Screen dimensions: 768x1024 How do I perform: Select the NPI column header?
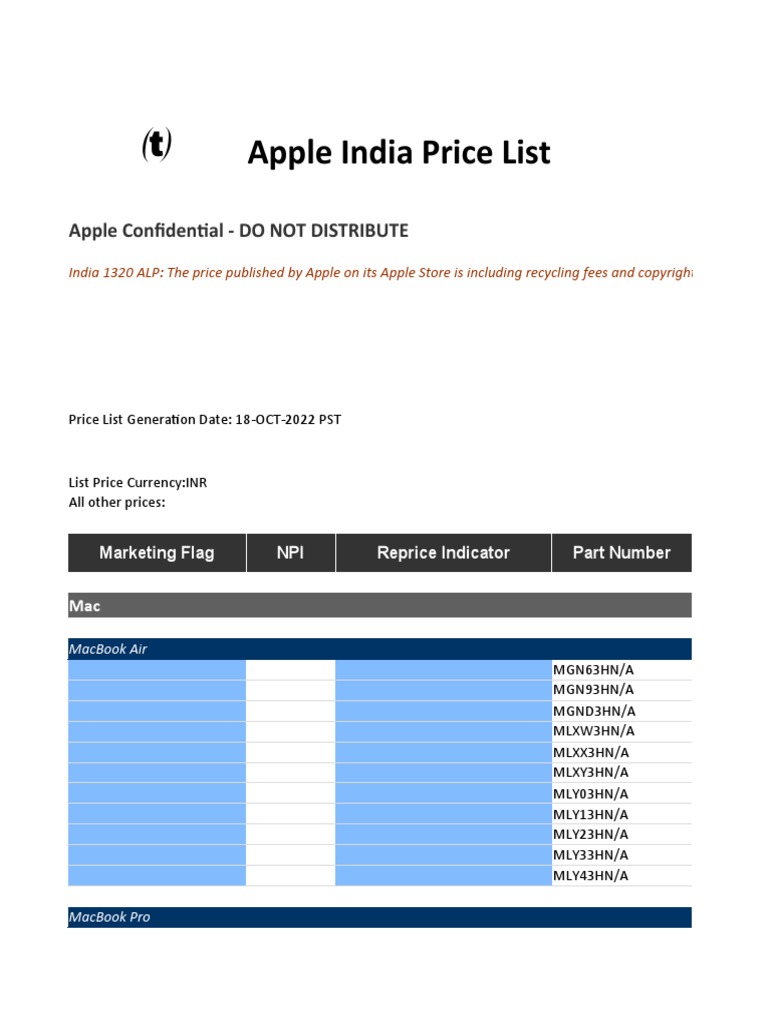(291, 553)
